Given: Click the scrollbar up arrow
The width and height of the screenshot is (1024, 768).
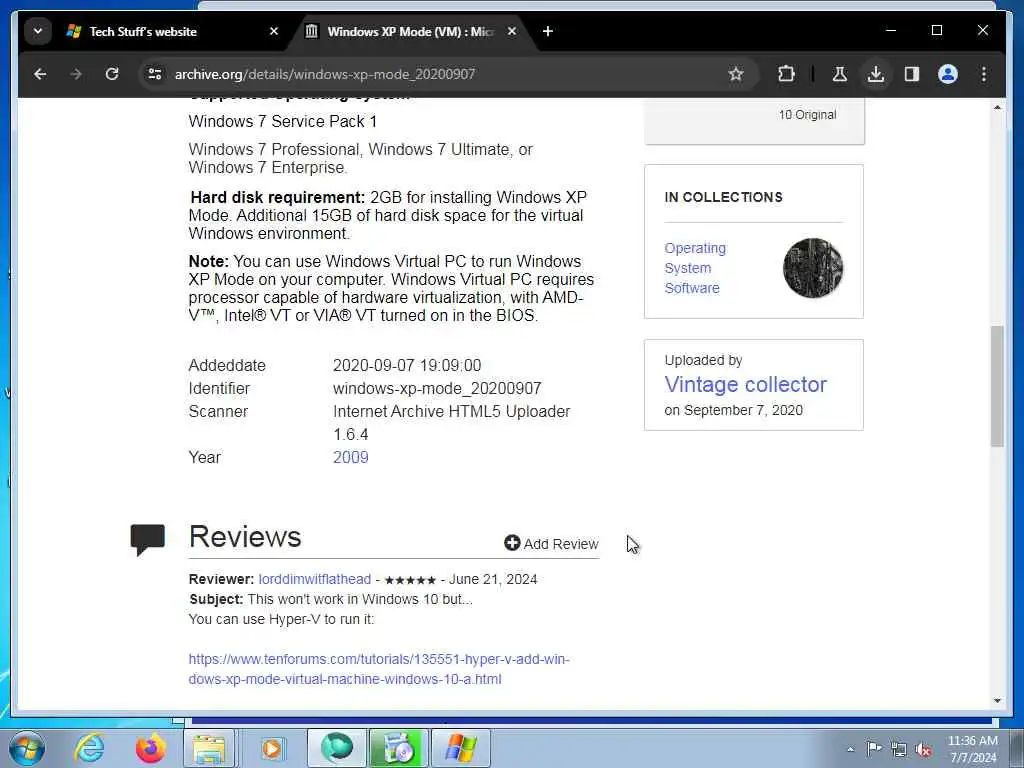Looking at the screenshot, I should pos(997,107).
